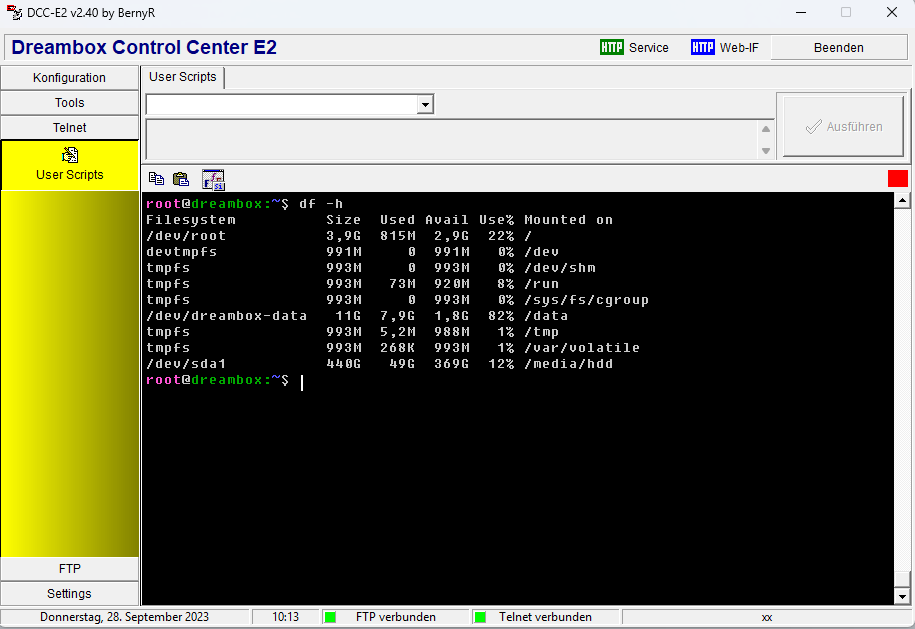Click the green HTTP Service icon

(x=611, y=47)
